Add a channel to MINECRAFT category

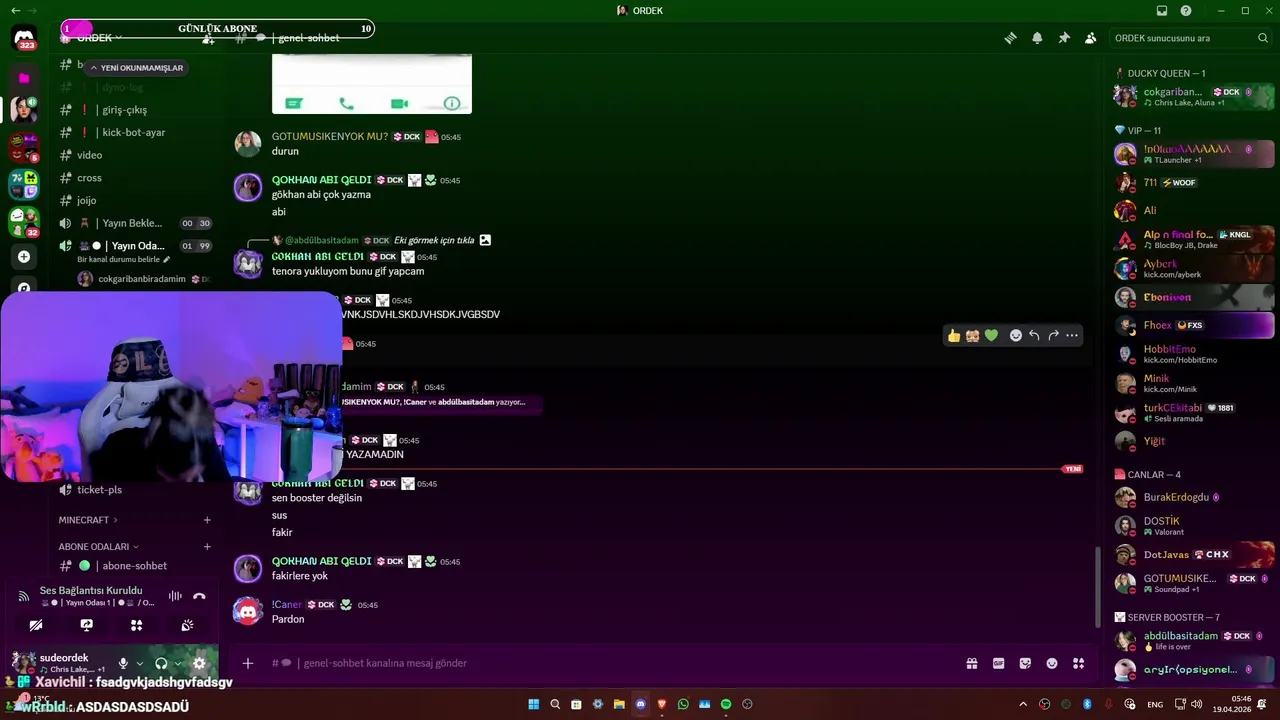coord(207,520)
